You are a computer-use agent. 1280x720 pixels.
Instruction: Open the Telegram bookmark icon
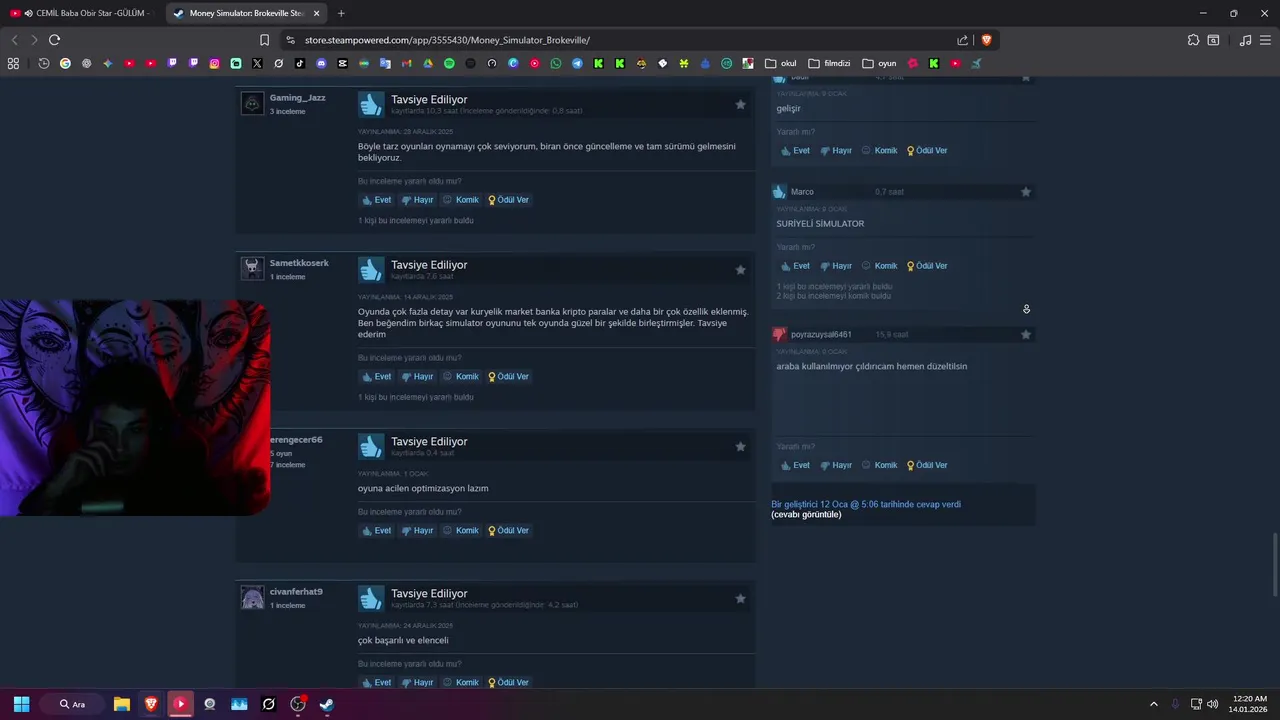tap(577, 63)
